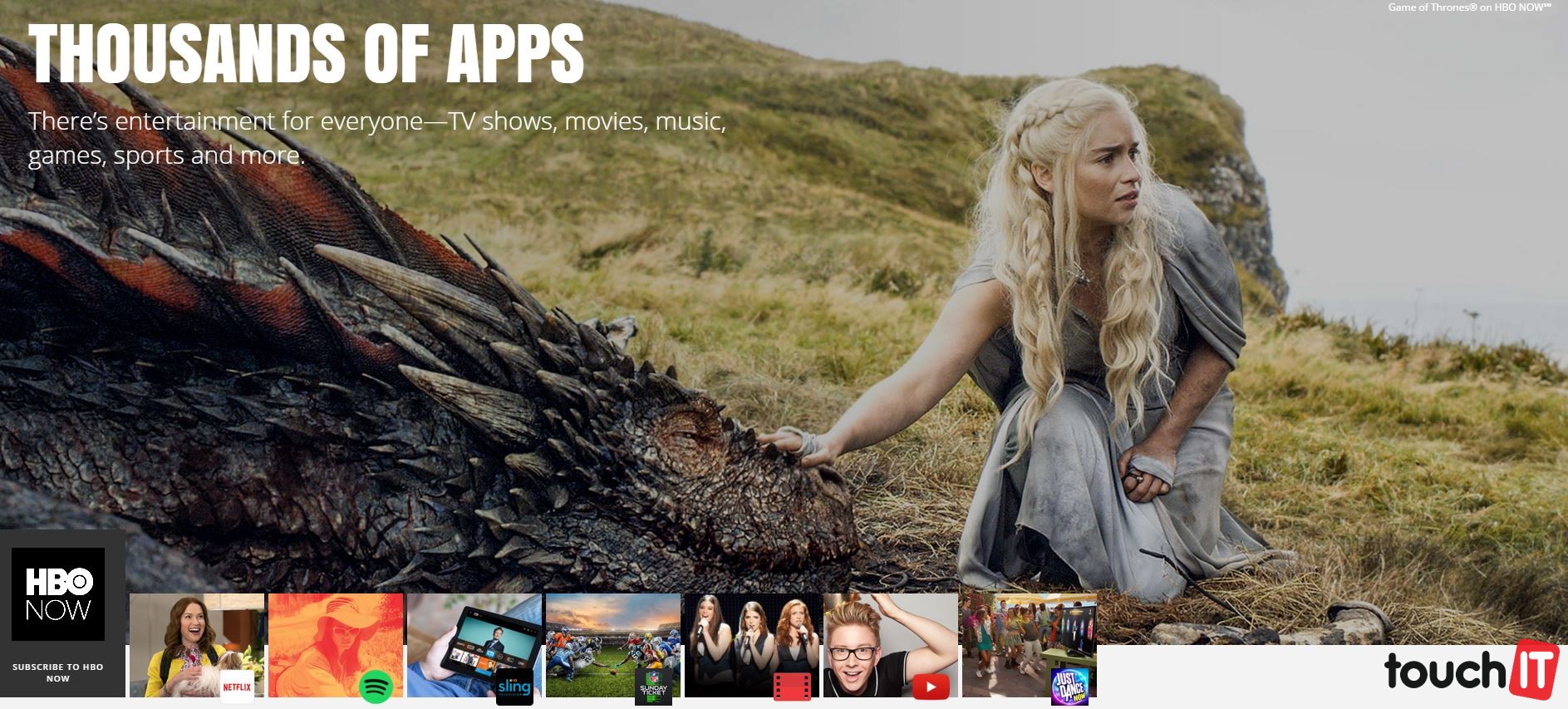Click the red YouTube play icon
Image resolution: width=1568 pixels, height=709 pixels.
pos(930,687)
